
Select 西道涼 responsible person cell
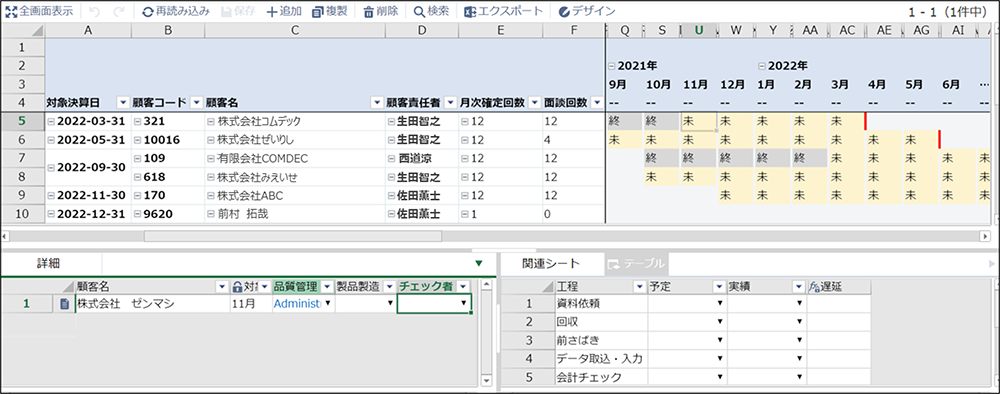422,158
